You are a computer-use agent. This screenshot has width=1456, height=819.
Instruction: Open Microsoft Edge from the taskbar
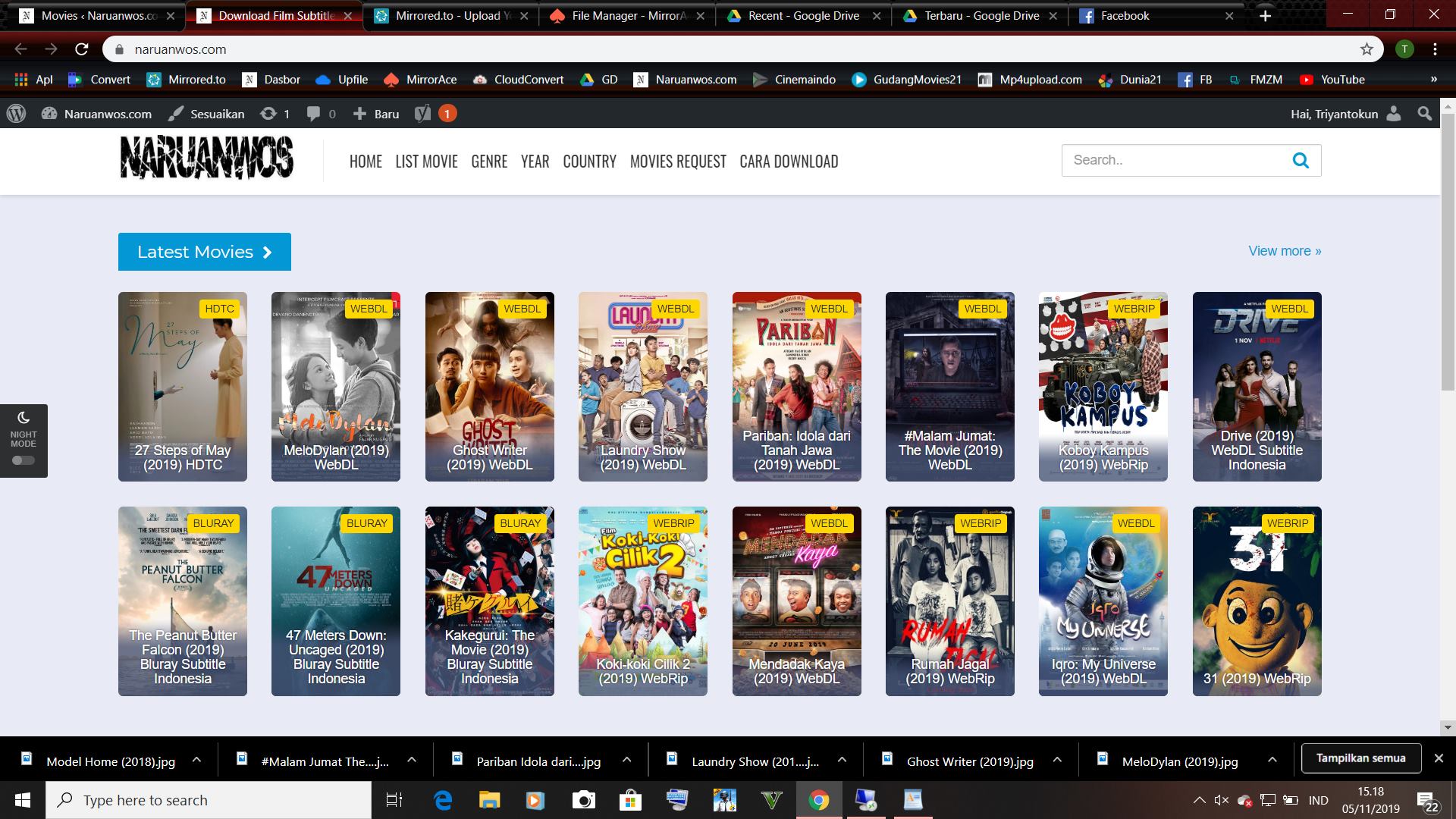pyautogui.click(x=443, y=800)
